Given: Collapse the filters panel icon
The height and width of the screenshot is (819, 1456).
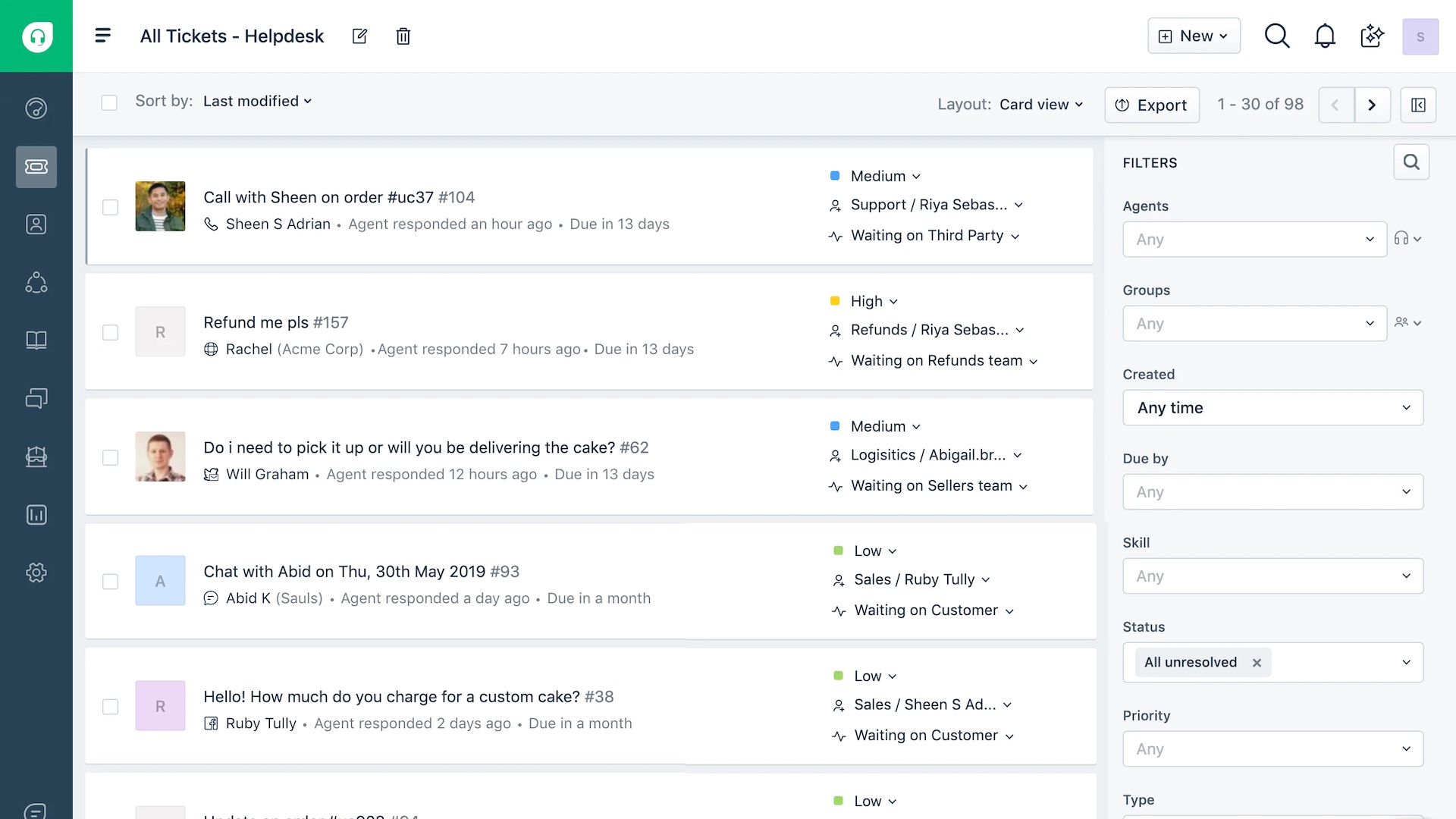Looking at the screenshot, I should point(1418,105).
